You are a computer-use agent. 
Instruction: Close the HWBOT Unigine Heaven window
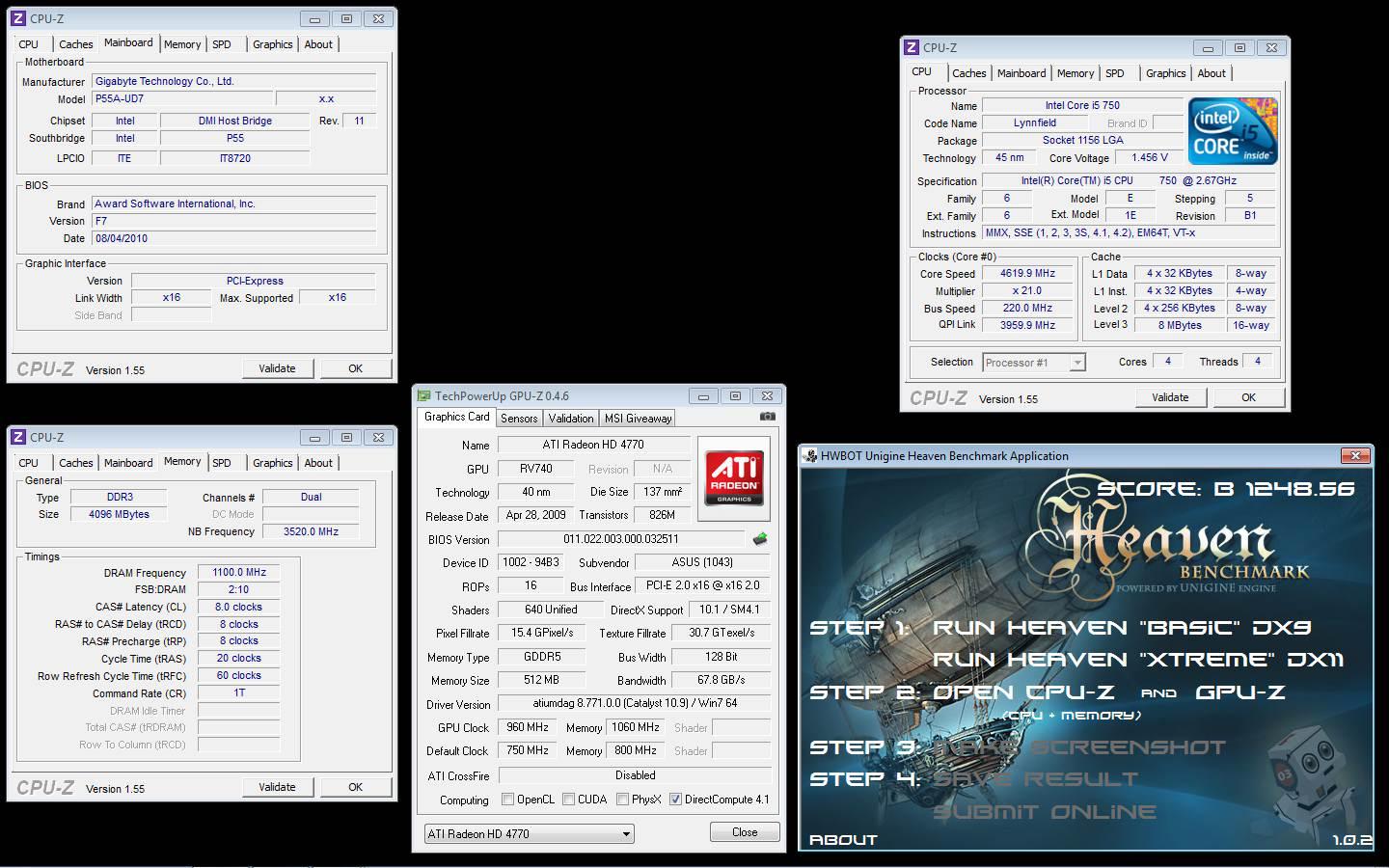pyautogui.click(x=1355, y=455)
